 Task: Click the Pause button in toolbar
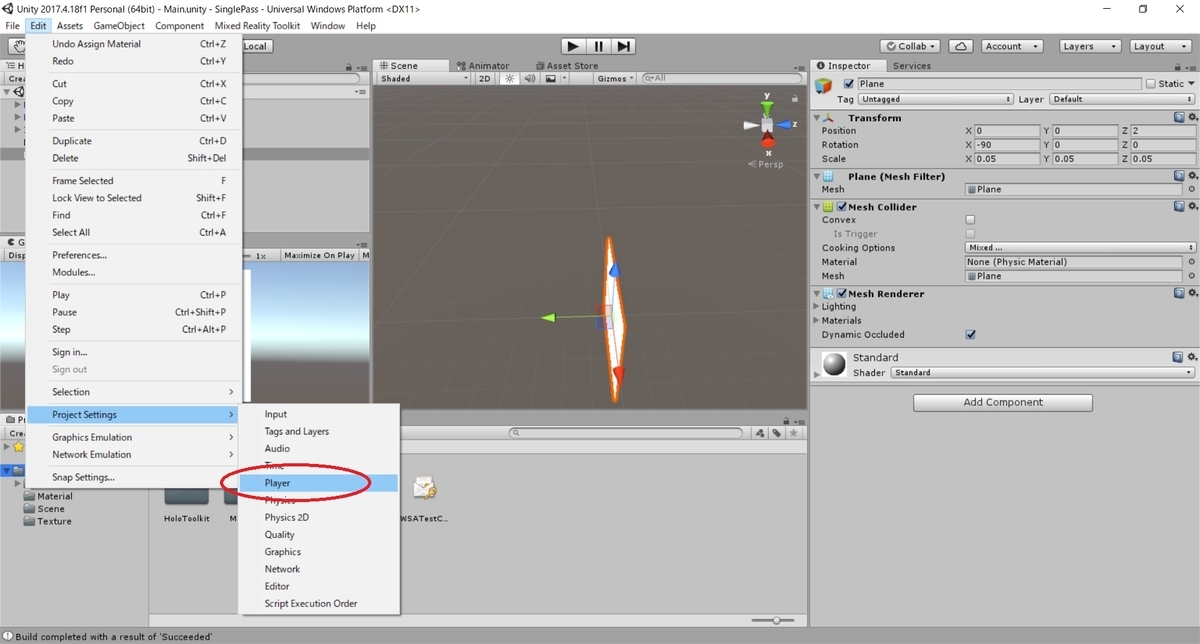pos(598,46)
